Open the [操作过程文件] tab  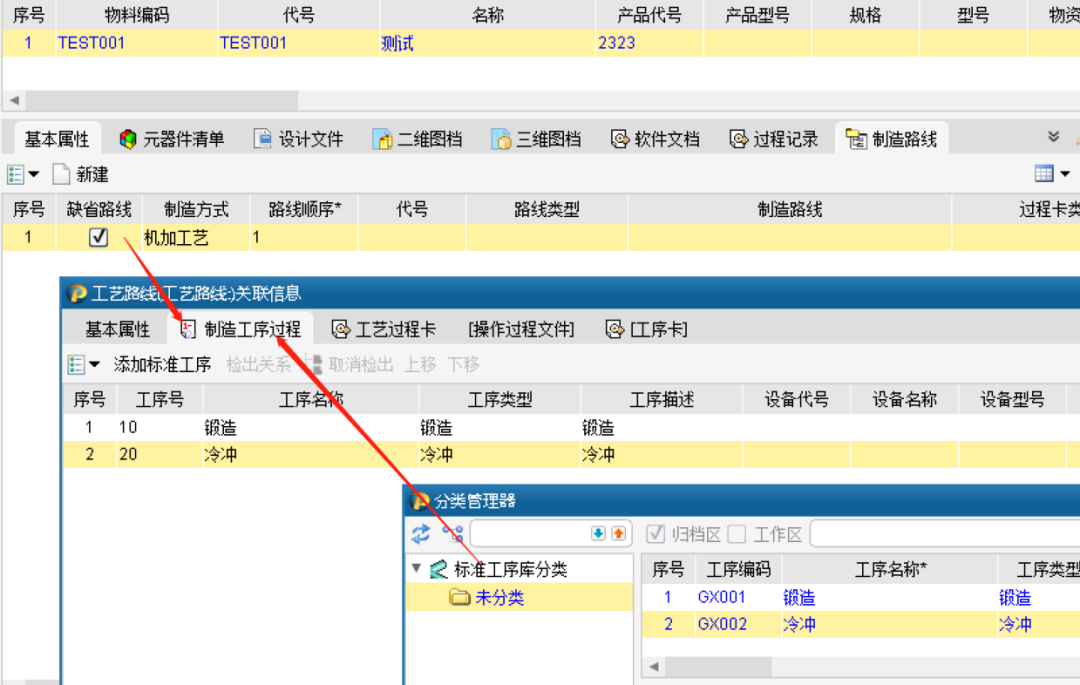(x=521, y=329)
